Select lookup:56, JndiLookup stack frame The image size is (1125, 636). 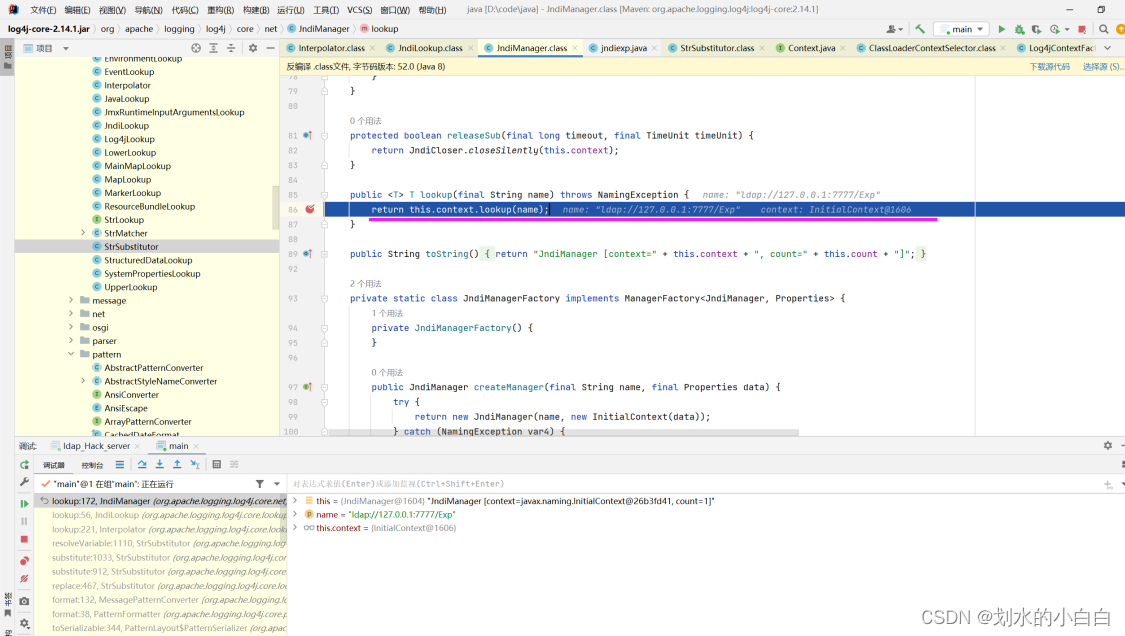(169, 515)
